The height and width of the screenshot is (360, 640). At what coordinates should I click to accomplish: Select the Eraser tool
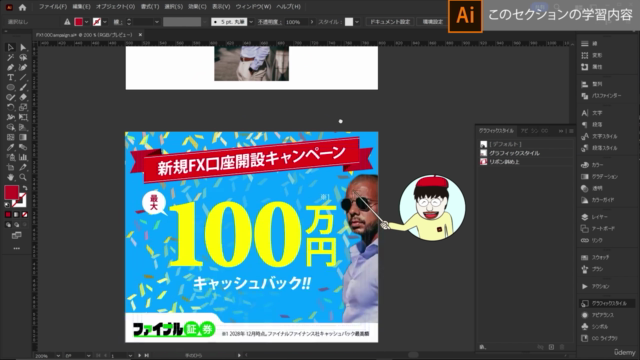pyautogui.click(x=23, y=97)
